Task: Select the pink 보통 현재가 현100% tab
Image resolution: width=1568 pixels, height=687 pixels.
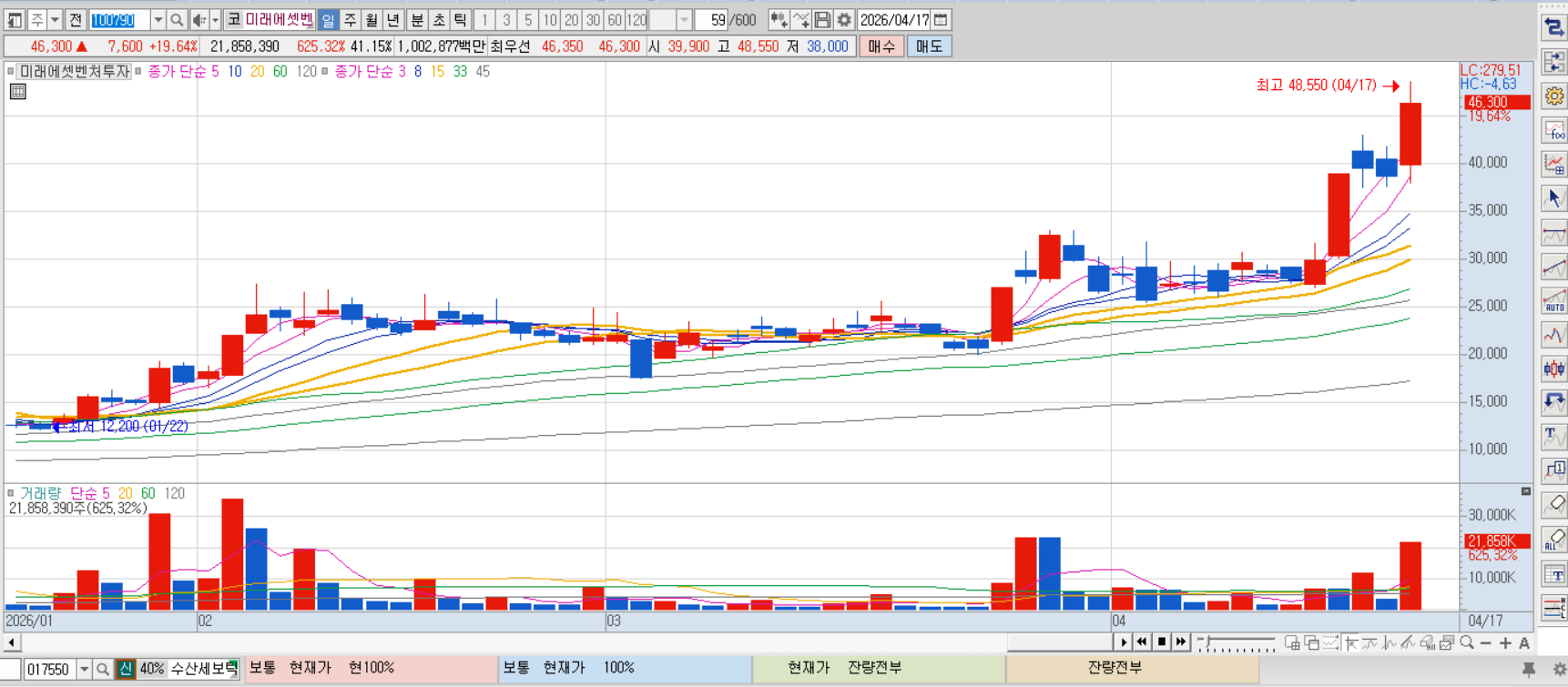Action: click(371, 668)
